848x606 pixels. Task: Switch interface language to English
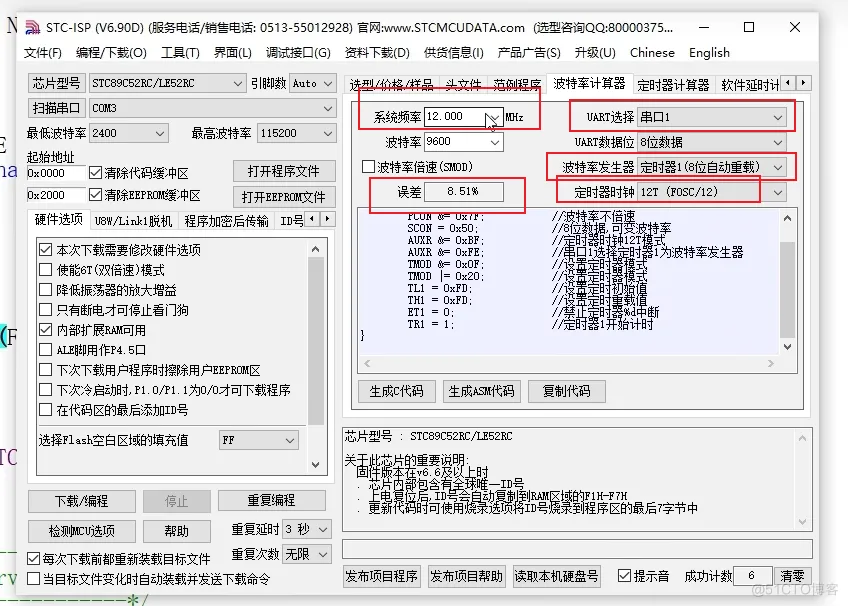(709, 52)
